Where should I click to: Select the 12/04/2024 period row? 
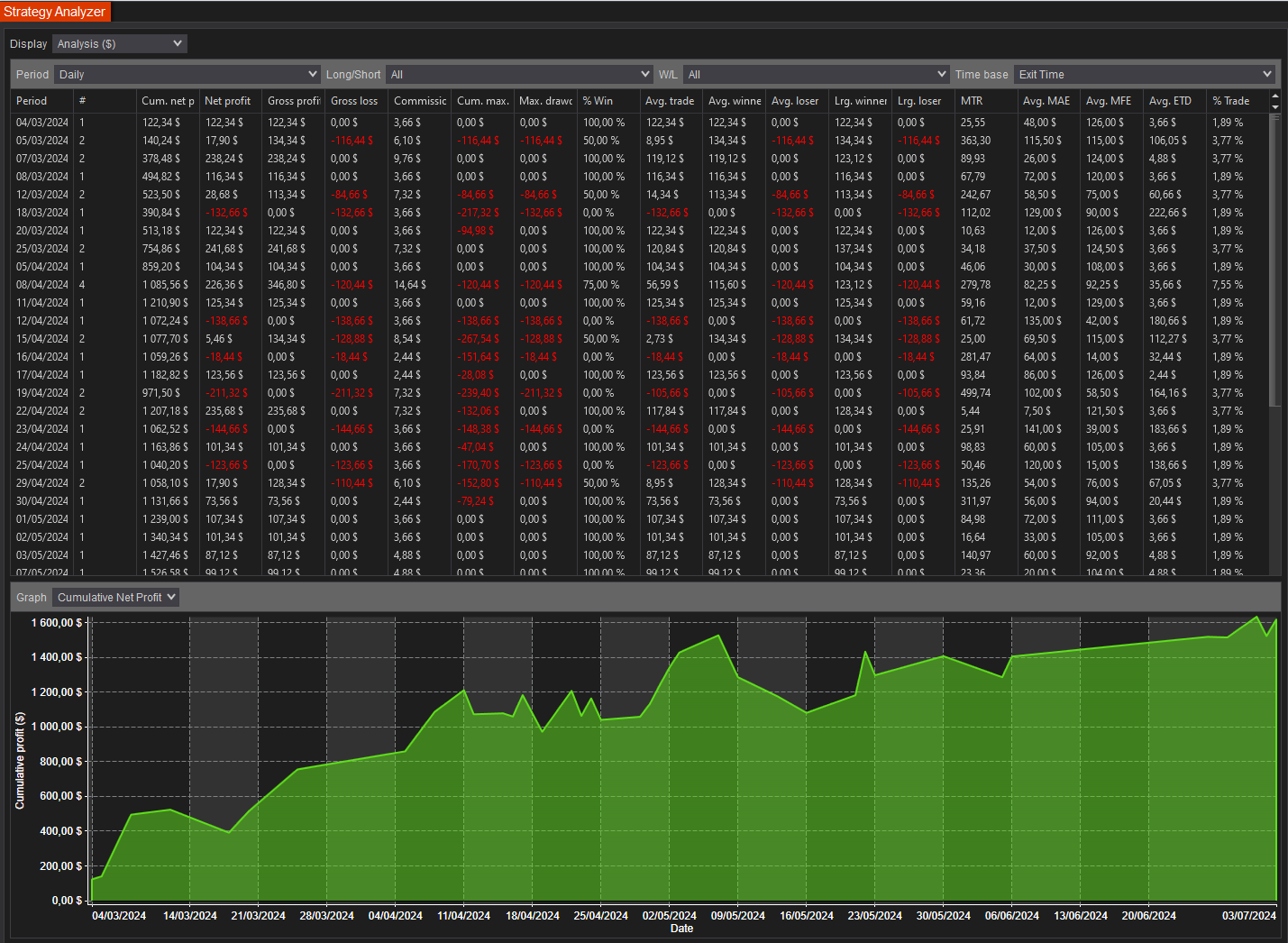coord(640,321)
